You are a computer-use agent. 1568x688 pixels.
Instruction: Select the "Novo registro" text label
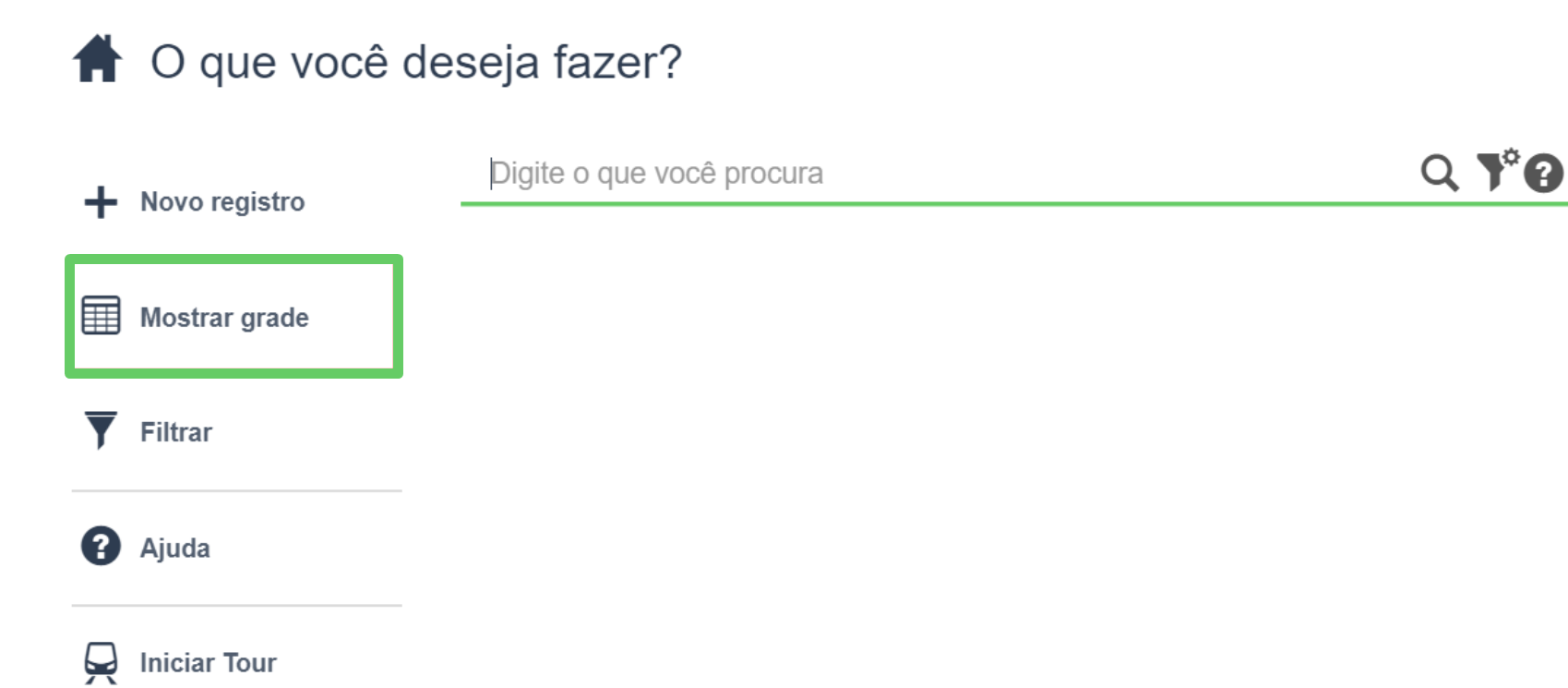[x=222, y=202]
